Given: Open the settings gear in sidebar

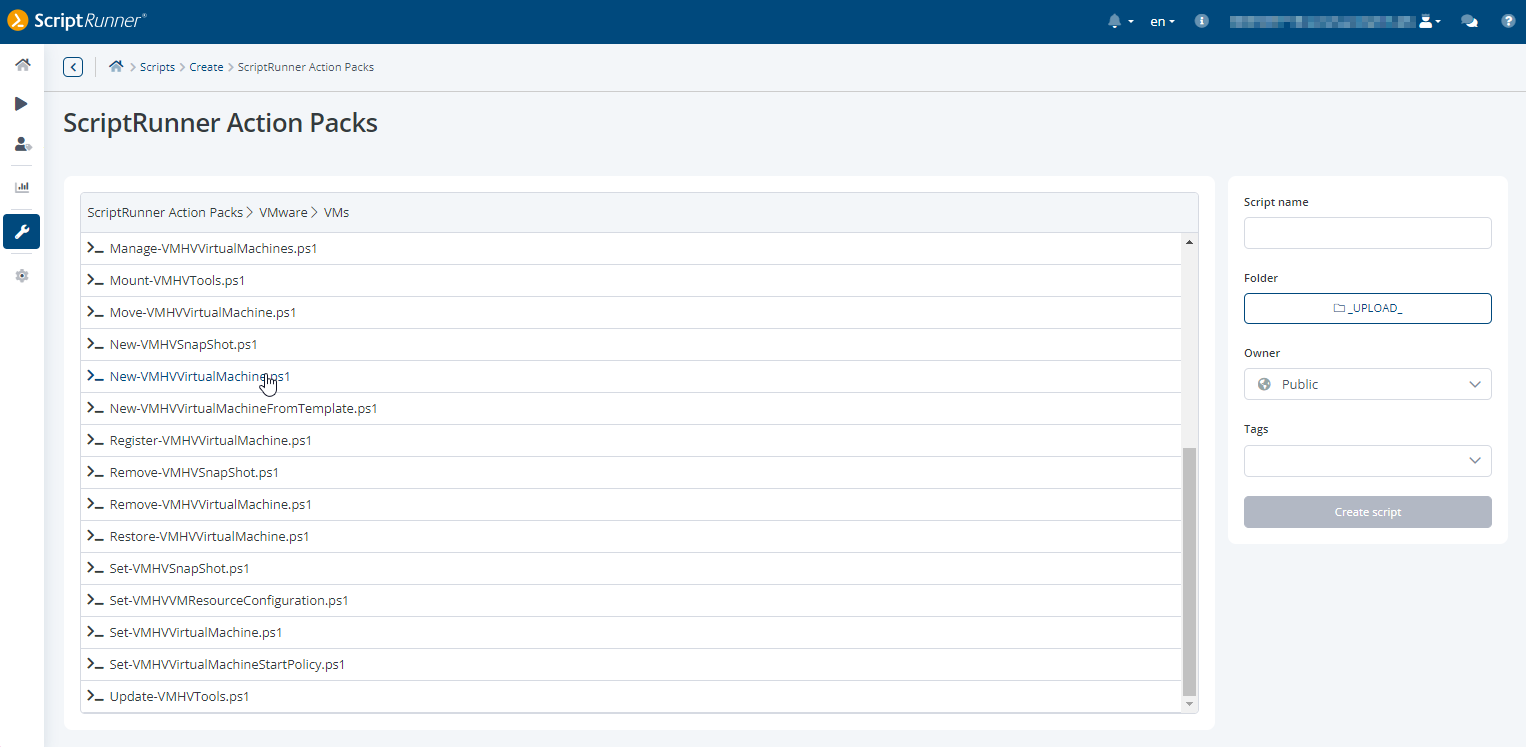Looking at the screenshot, I should (x=22, y=276).
